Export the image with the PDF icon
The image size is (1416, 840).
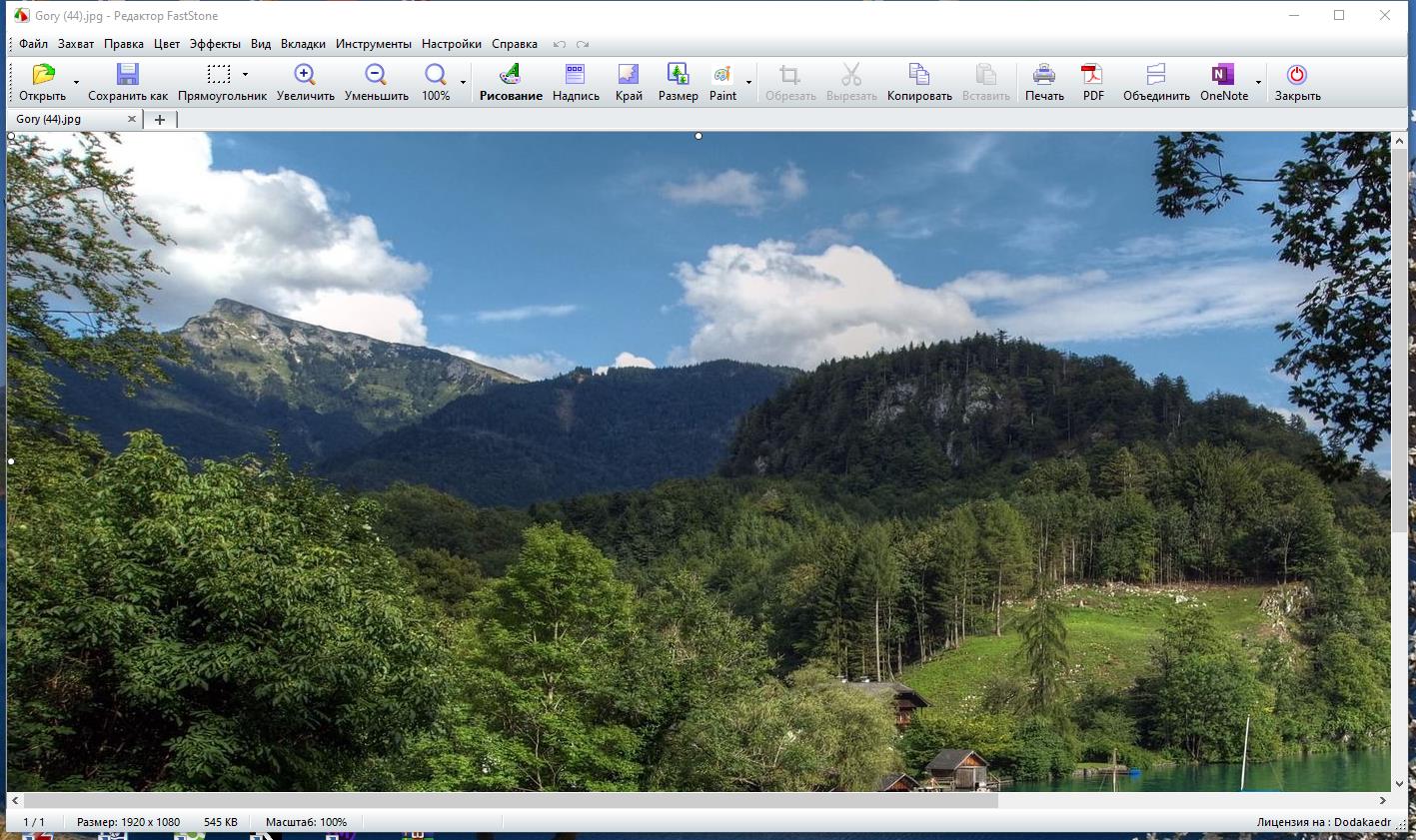(x=1092, y=76)
